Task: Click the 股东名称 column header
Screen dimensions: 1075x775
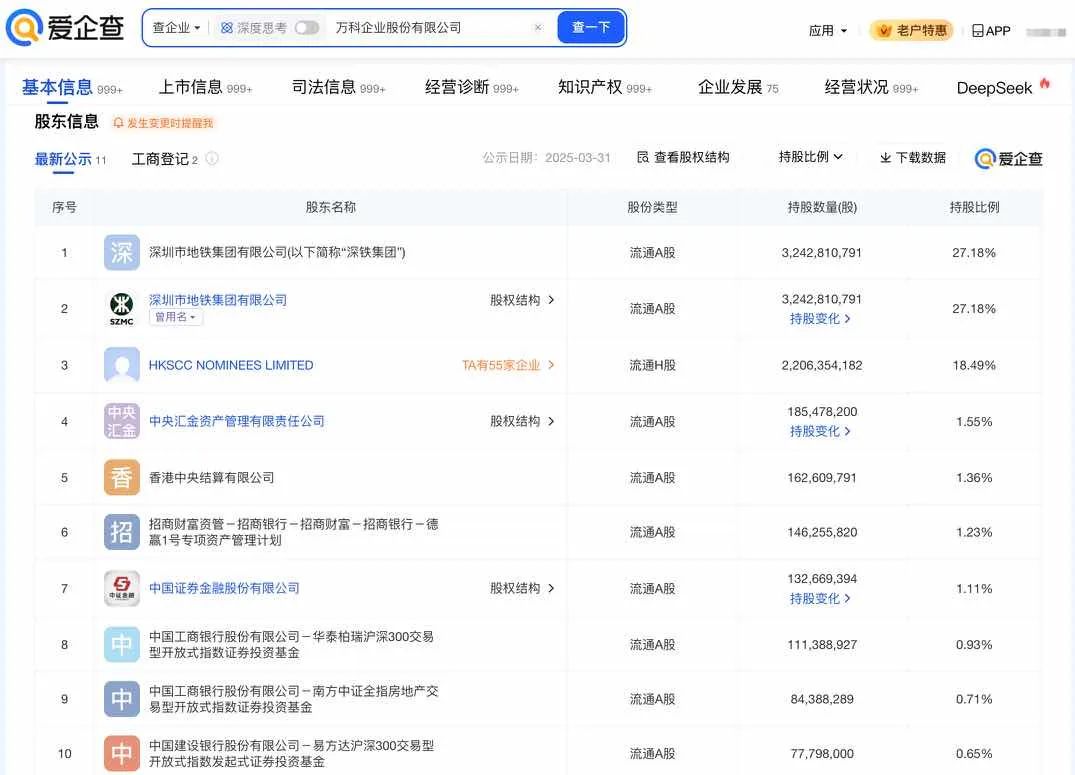Action: (x=330, y=207)
